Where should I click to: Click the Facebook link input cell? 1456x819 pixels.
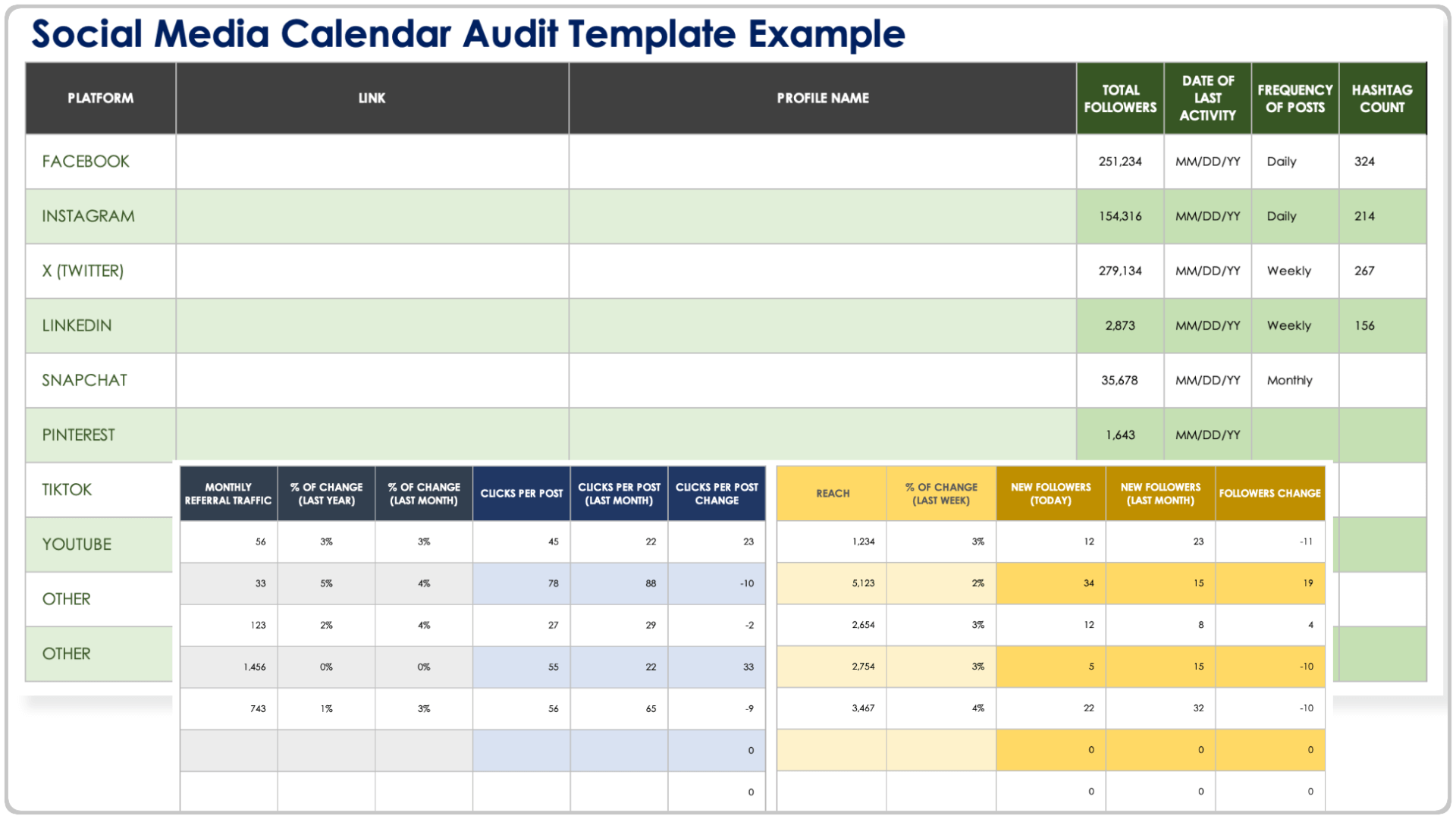(372, 162)
